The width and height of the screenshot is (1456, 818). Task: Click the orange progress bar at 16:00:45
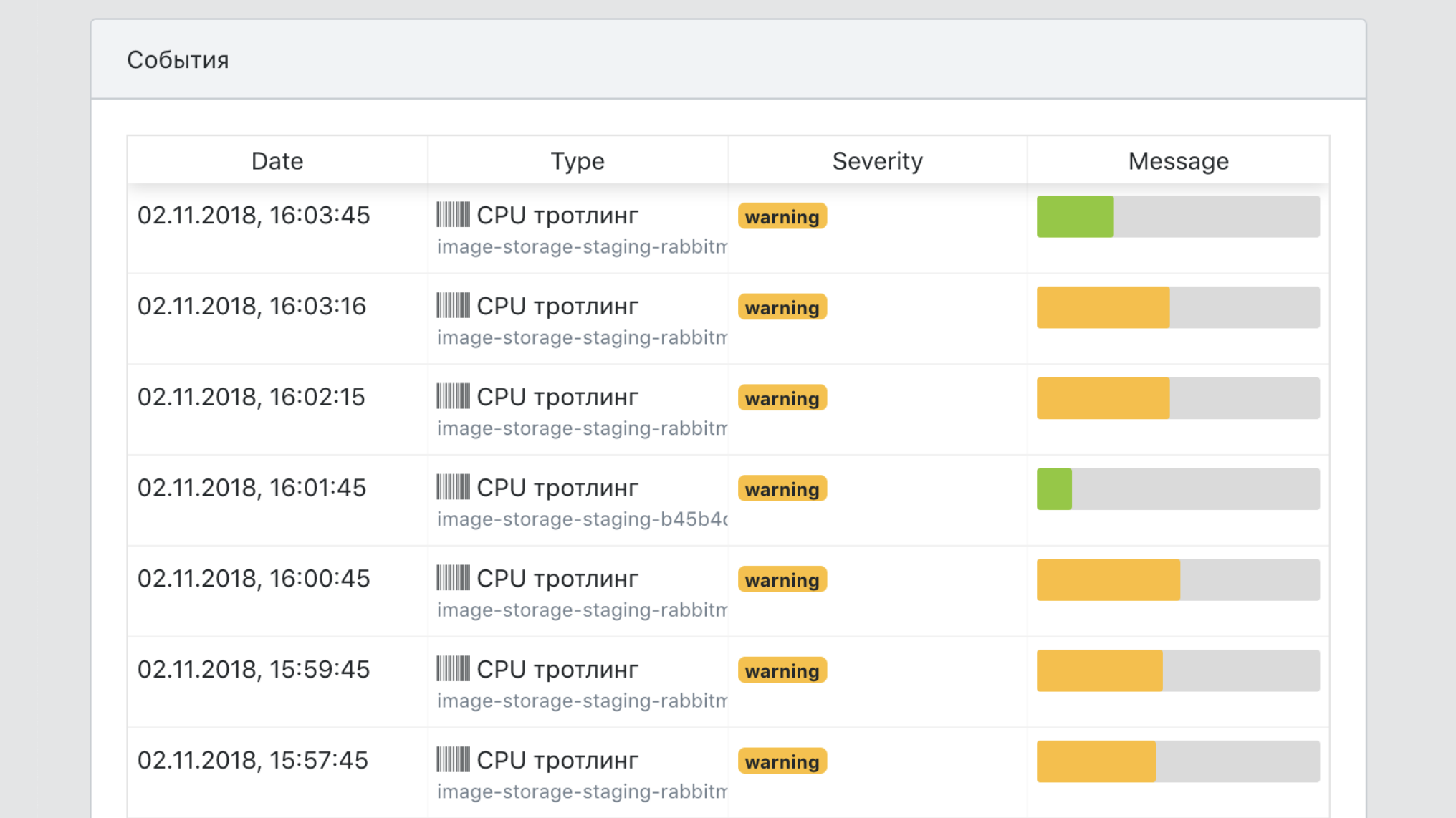pos(1108,579)
